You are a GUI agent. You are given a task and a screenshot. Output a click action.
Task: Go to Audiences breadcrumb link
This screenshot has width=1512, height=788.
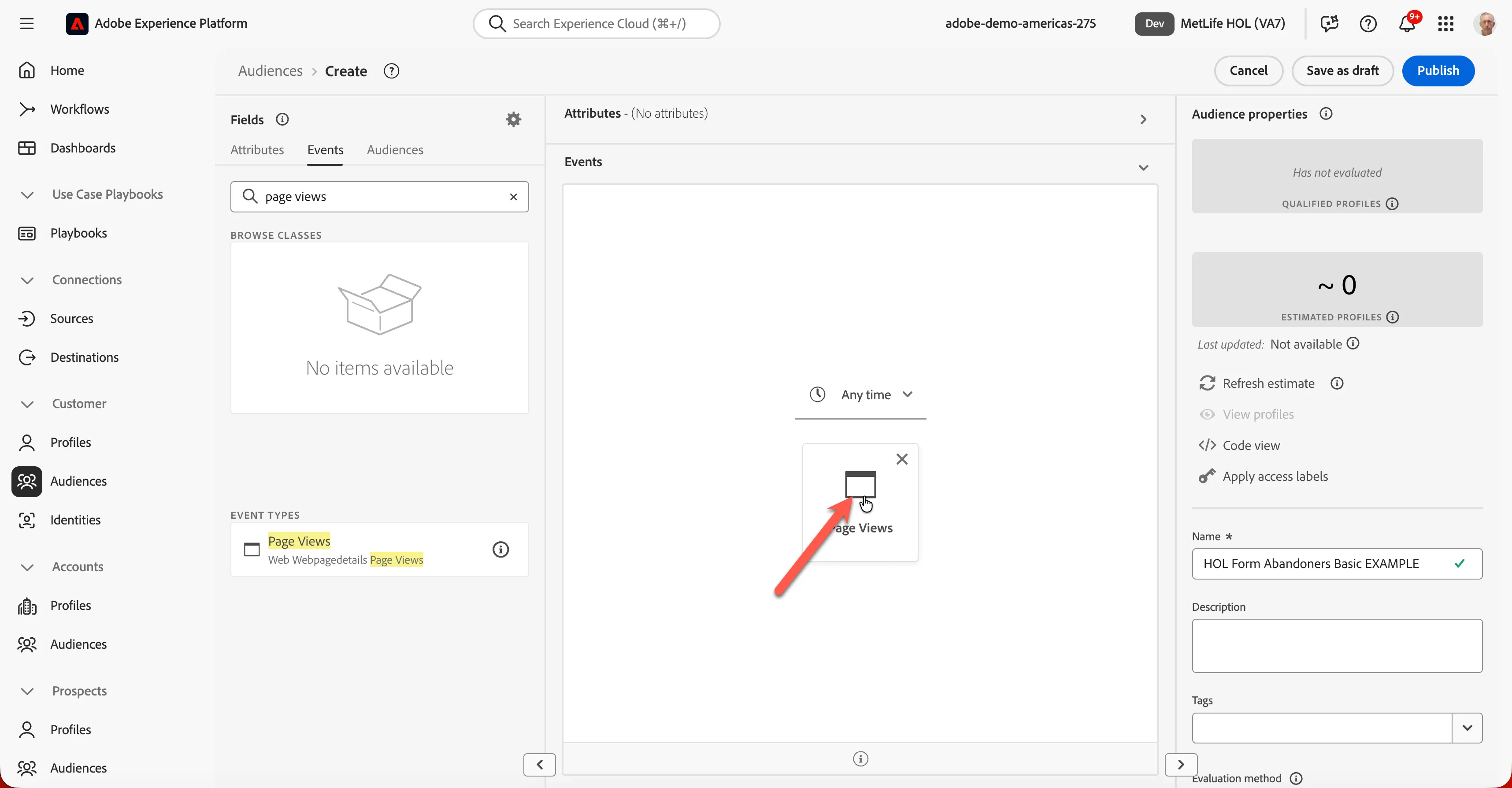270,71
